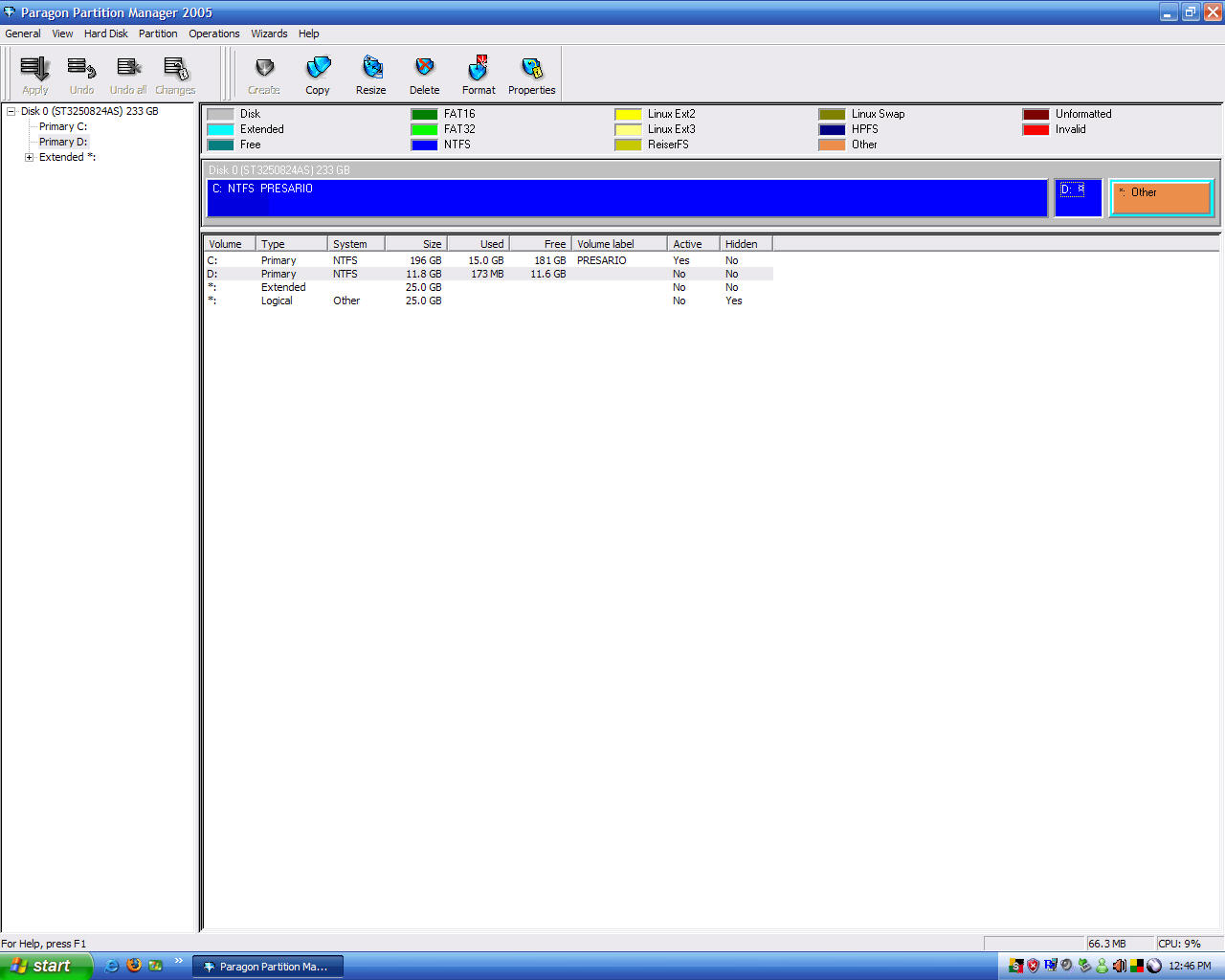The image size is (1225, 980).
Task: Click the Disk 0 disk map header bar
Action: (710, 169)
